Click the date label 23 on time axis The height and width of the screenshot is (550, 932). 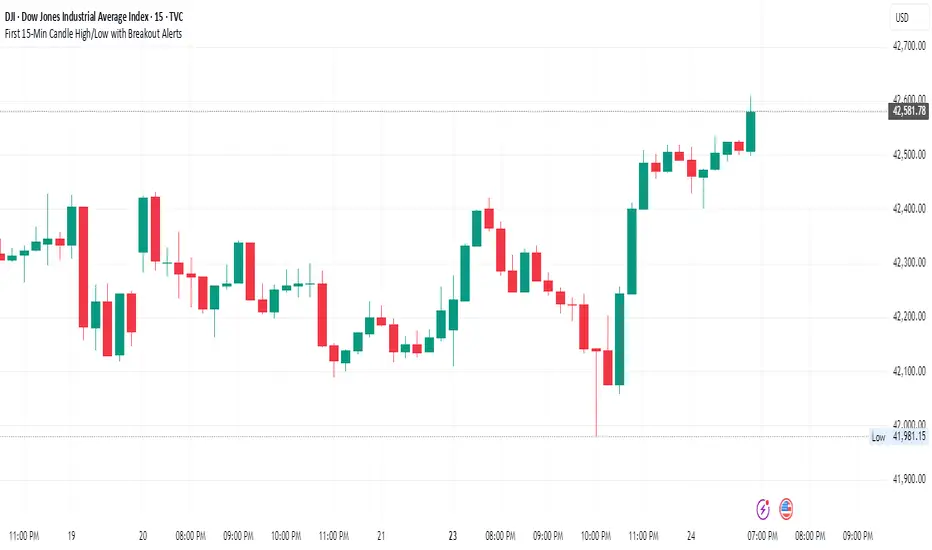click(452, 535)
